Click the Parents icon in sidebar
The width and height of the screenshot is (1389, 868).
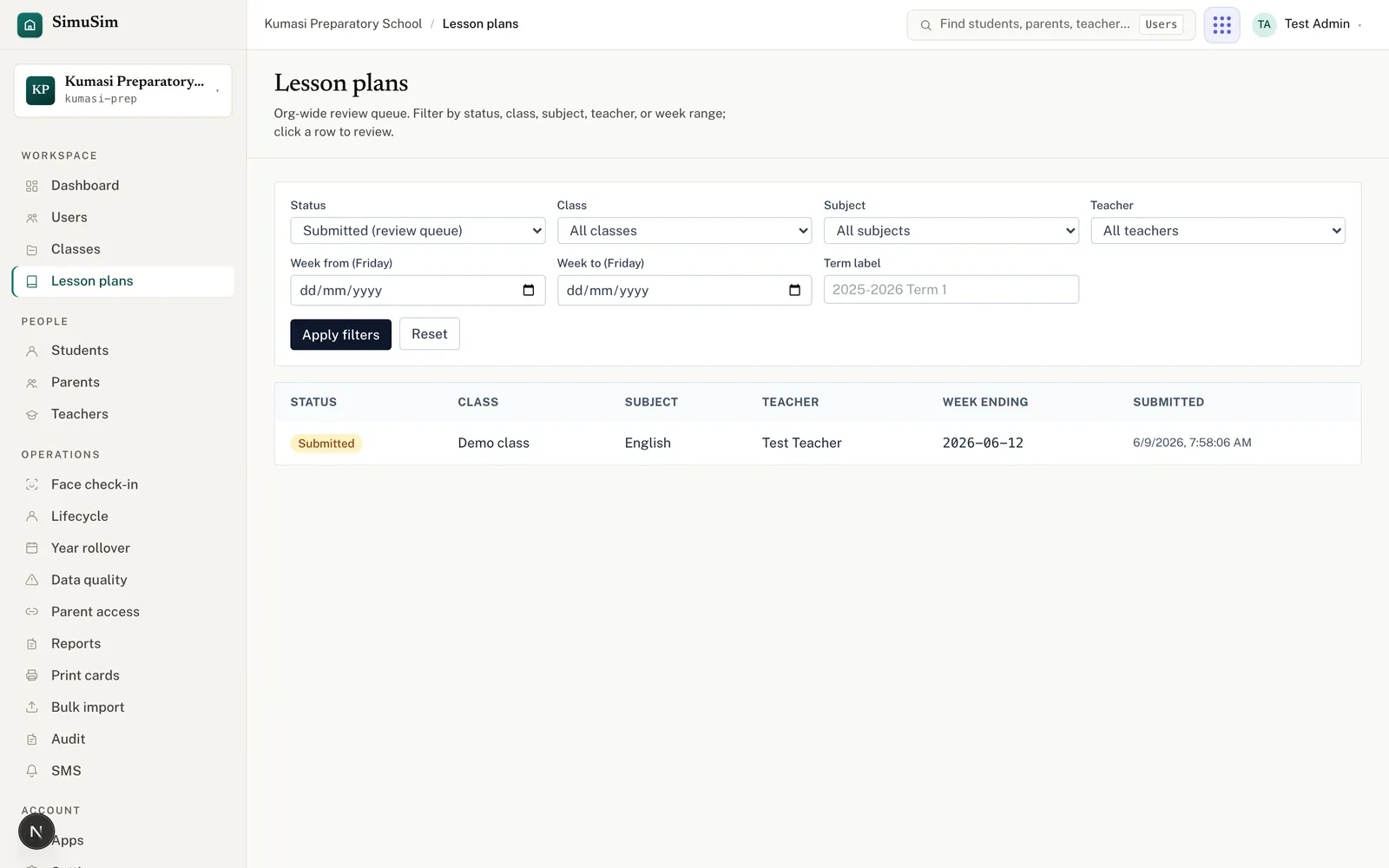[32, 383]
